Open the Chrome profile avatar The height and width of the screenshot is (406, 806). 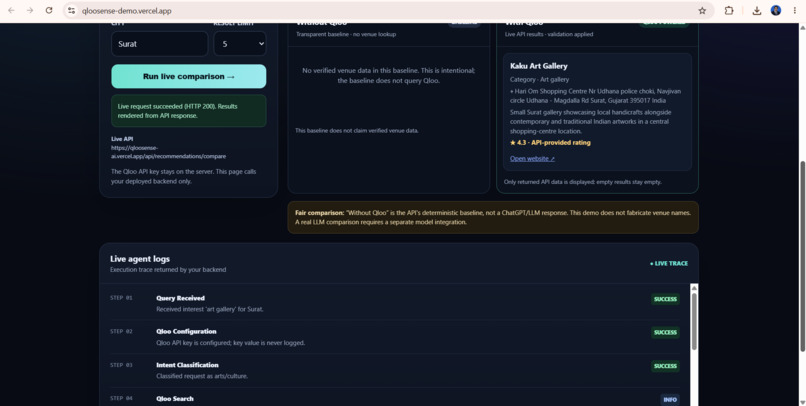coord(776,10)
